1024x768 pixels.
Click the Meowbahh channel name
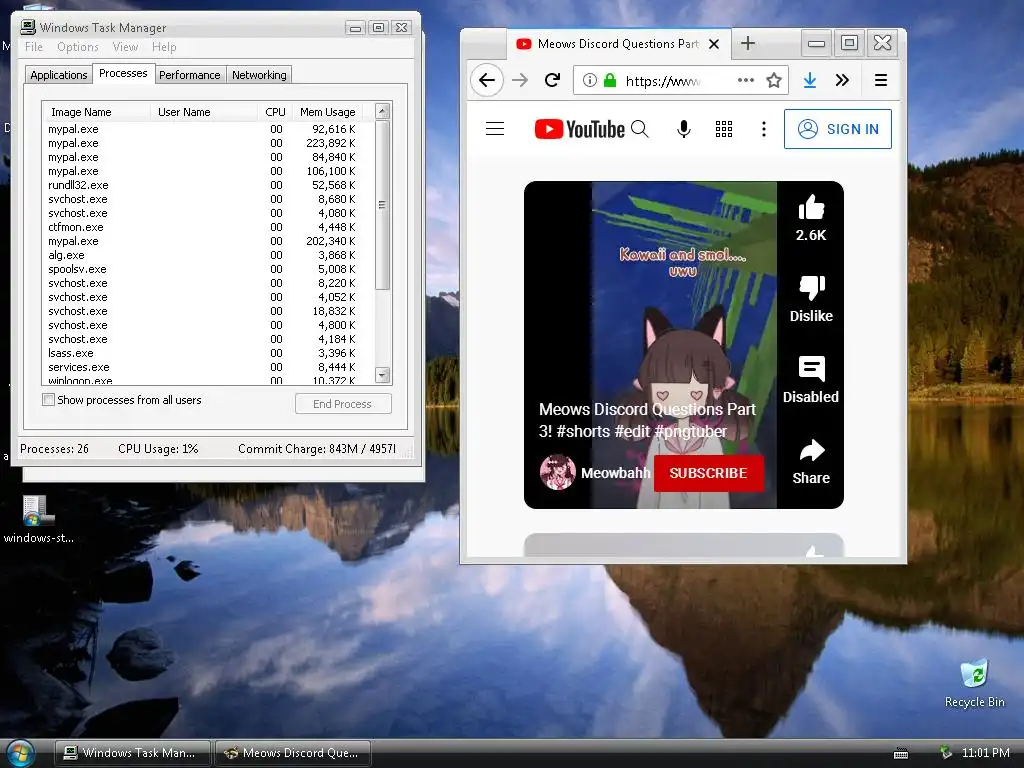point(615,473)
